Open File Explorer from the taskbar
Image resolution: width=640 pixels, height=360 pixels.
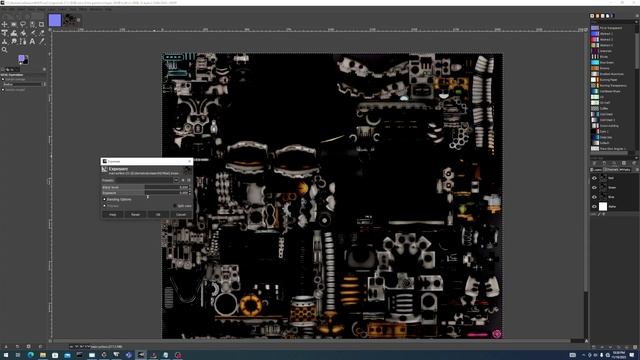[42, 355]
